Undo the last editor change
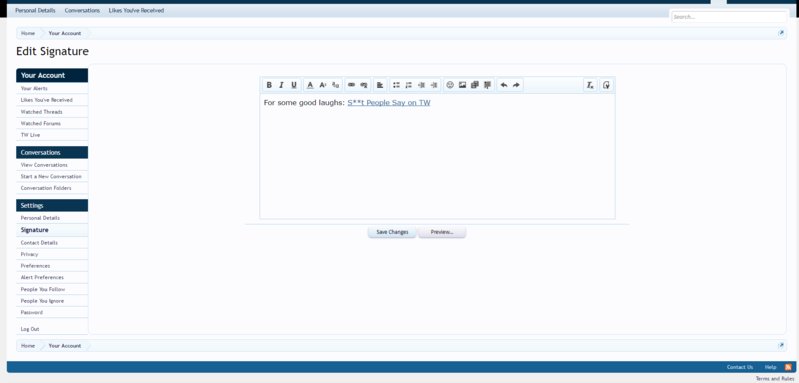This screenshot has width=799, height=383. [x=503, y=85]
